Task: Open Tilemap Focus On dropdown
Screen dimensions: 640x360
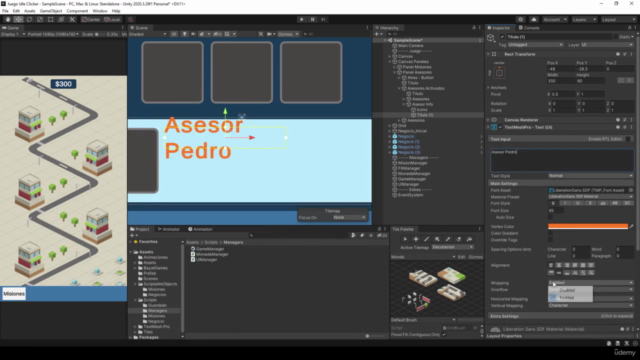Action: point(349,218)
